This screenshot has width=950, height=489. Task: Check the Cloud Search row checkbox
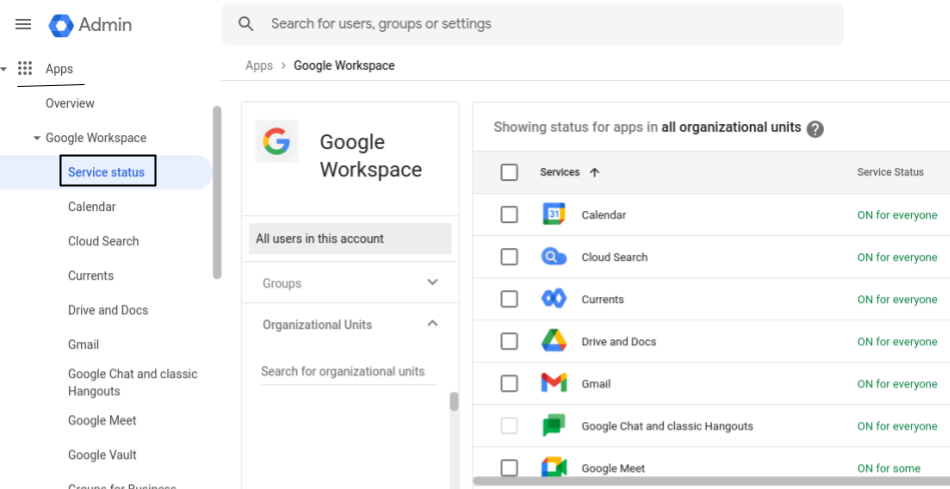click(510, 257)
